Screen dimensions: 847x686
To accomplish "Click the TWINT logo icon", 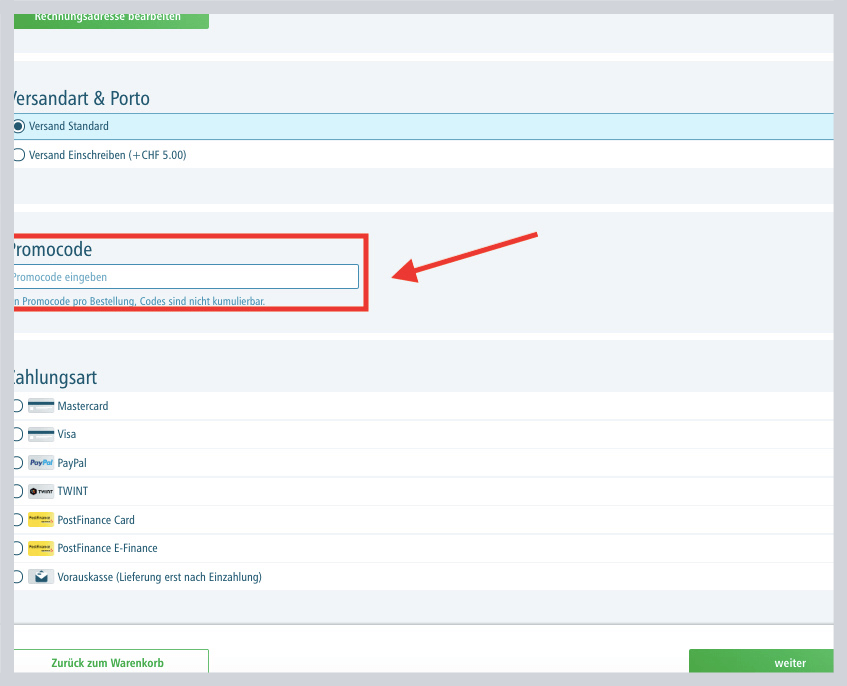I will tap(41, 492).
